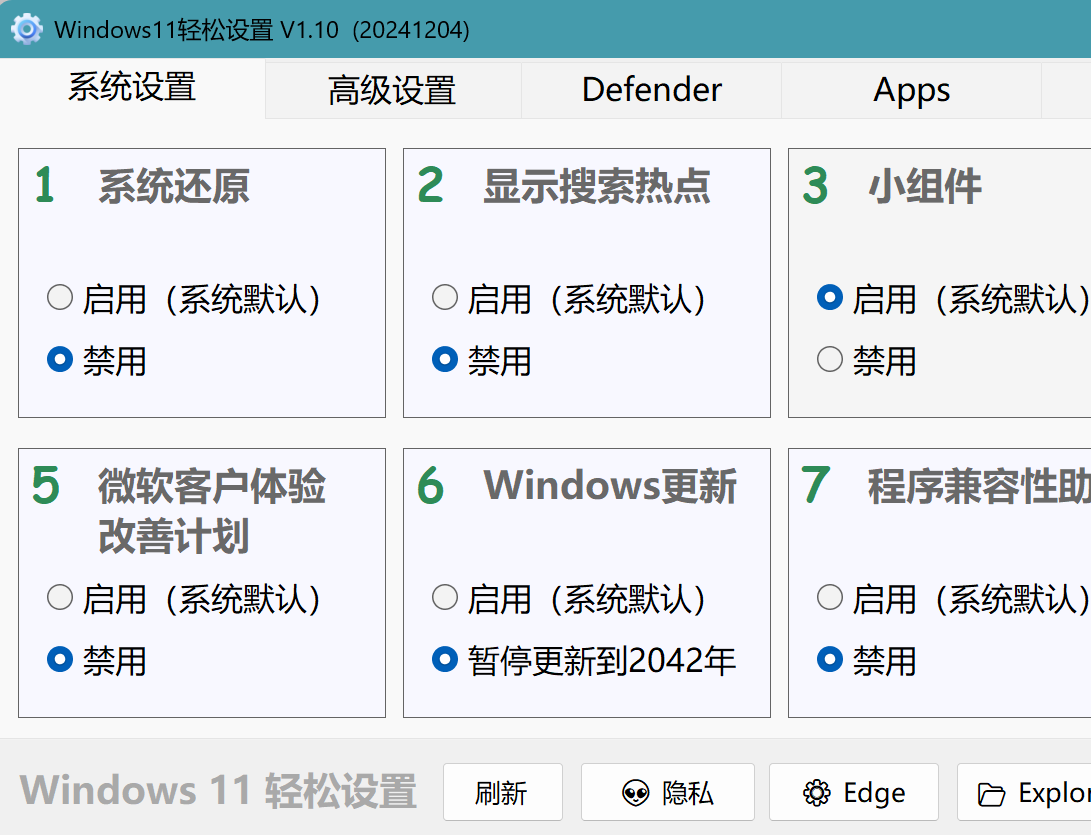
Task: Click the 刷新 button
Action: pyautogui.click(x=502, y=792)
